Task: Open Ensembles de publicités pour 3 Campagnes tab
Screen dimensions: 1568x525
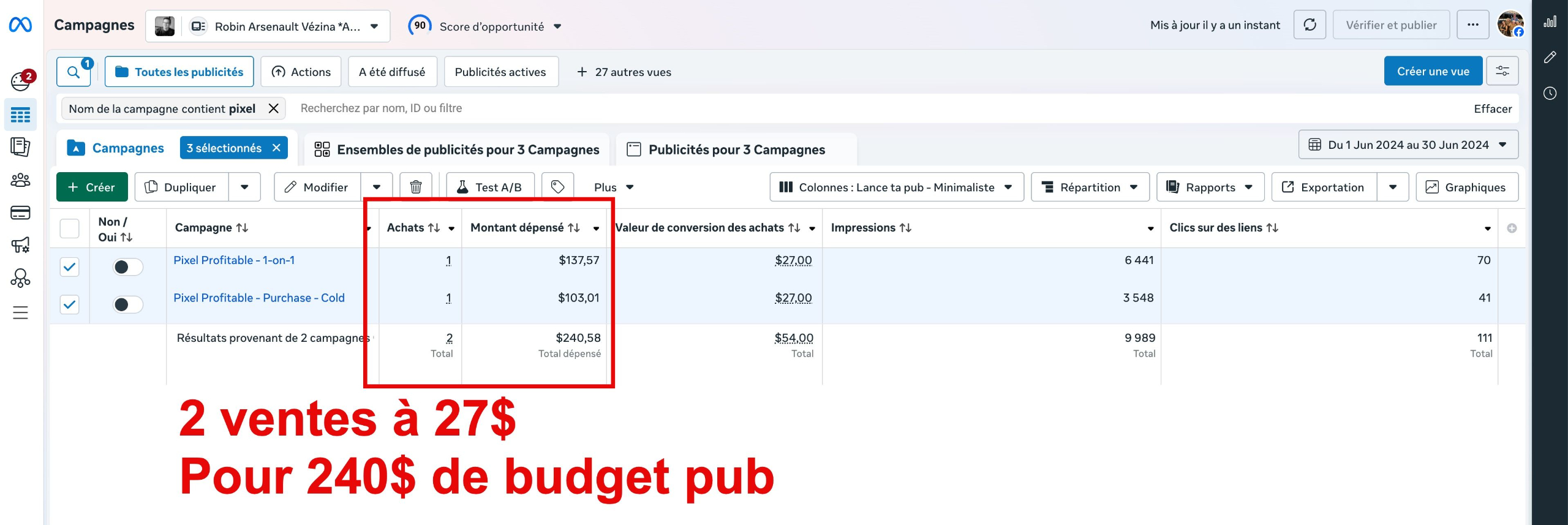Action: pos(457,149)
